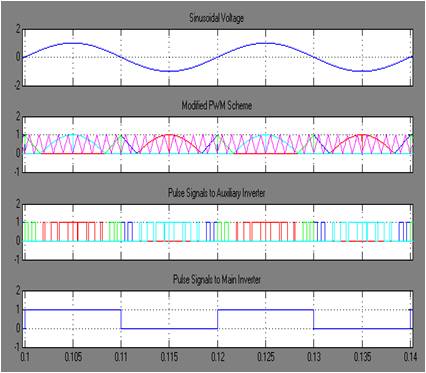Click the 0.13 x-axis tick label

314,357
